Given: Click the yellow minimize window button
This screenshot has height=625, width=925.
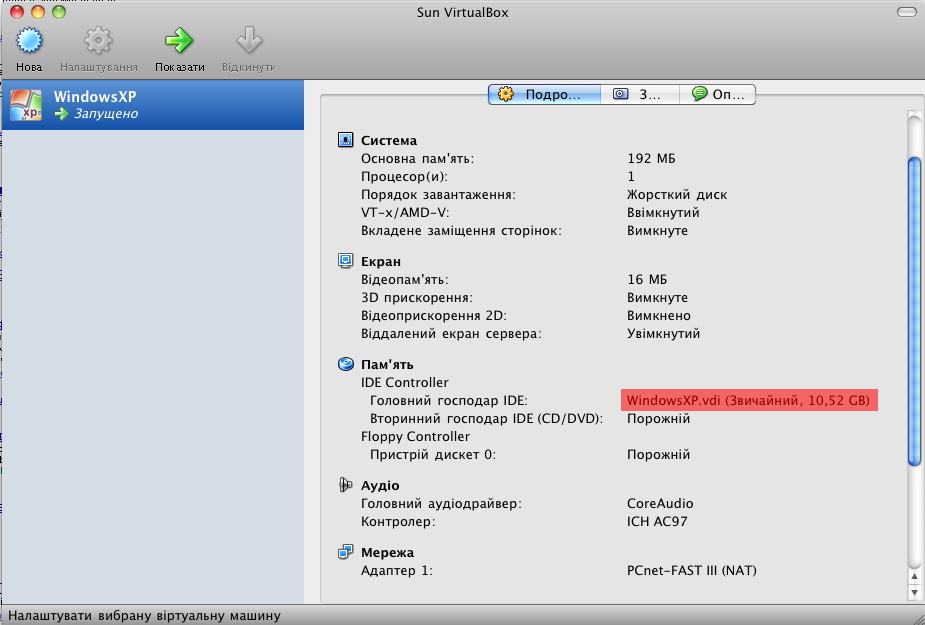Looking at the screenshot, I should click(x=38, y=12).
